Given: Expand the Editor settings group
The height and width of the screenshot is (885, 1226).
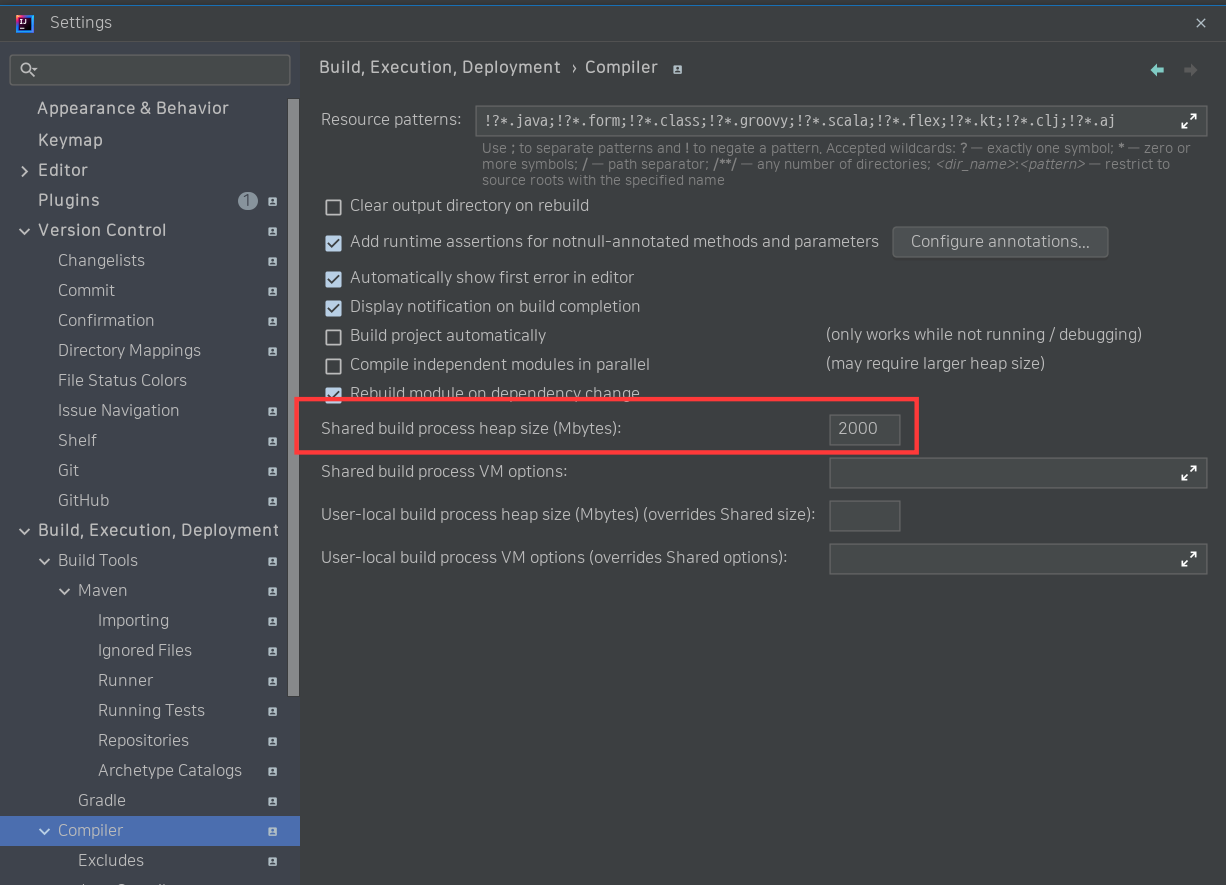Looking at the screenshot, I should pos(24,171).
